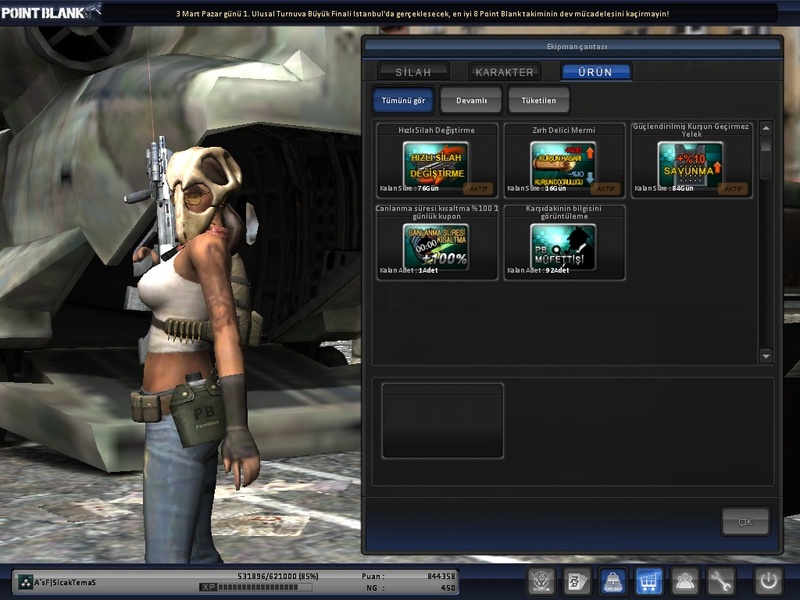
Task: Open settings with the wrench icon
Action: click(x=720, y=581)
